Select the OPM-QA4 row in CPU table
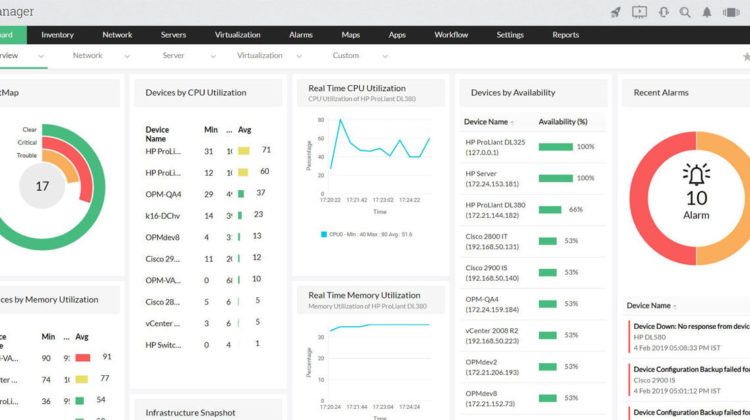750x420 pixels. point(208,194)
